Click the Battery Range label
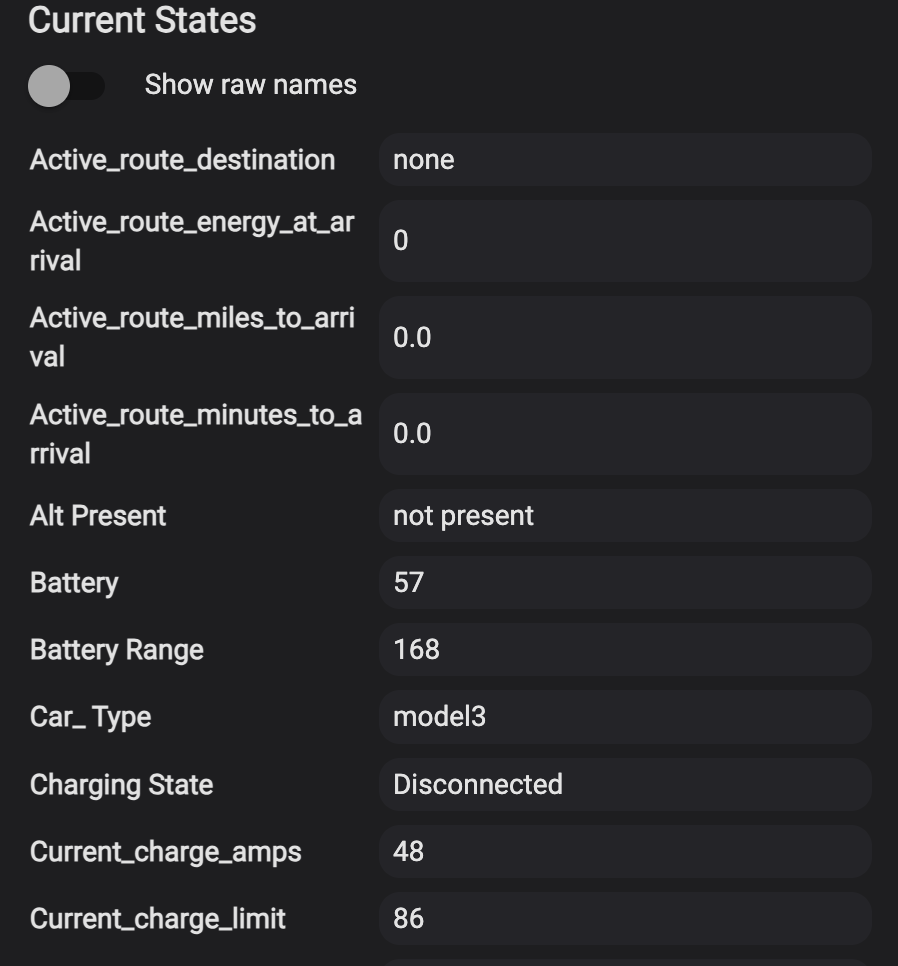This screenshot has width=898, height=966. coord(117,650)
